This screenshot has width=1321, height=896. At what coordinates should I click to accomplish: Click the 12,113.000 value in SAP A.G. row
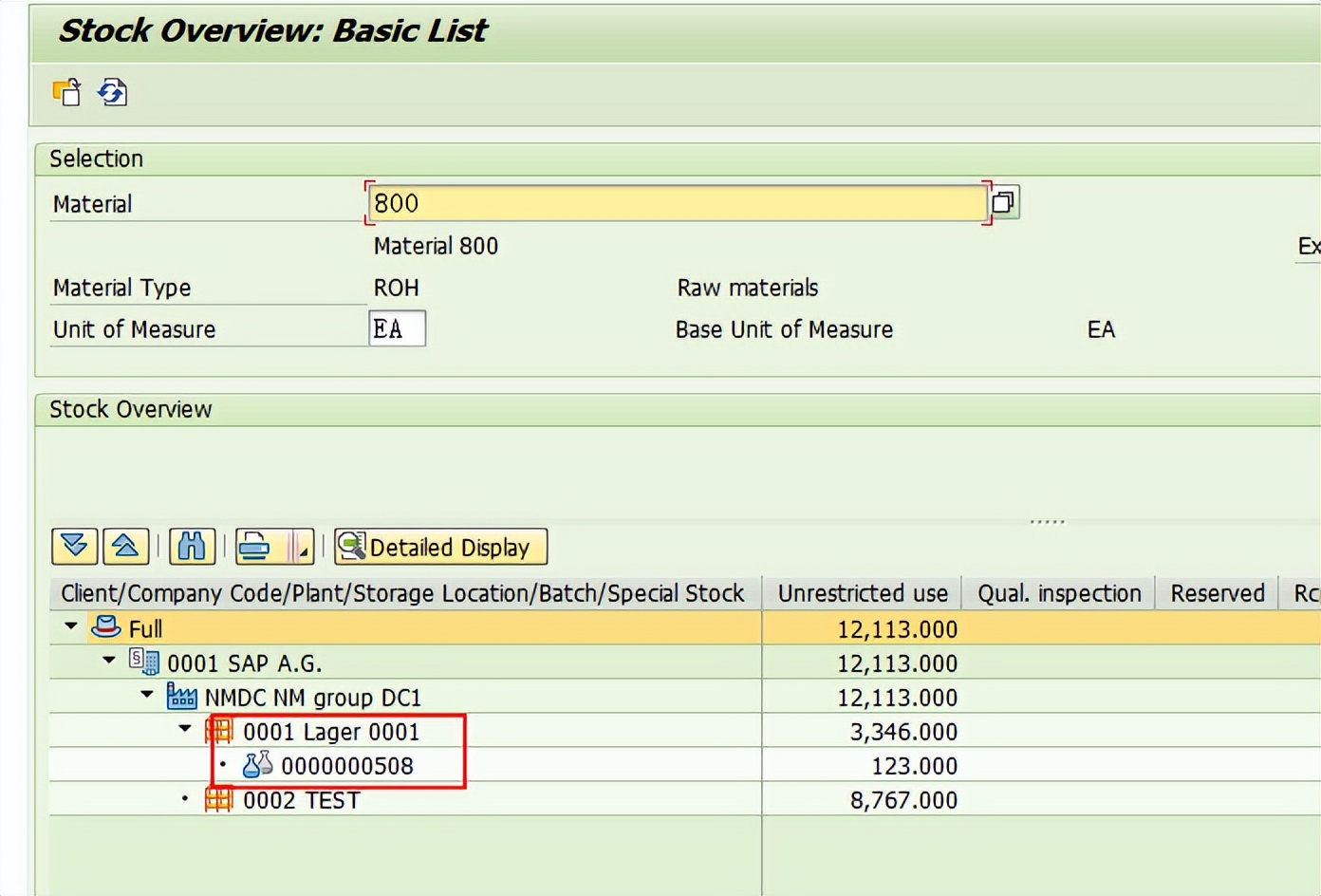point(898,663)
